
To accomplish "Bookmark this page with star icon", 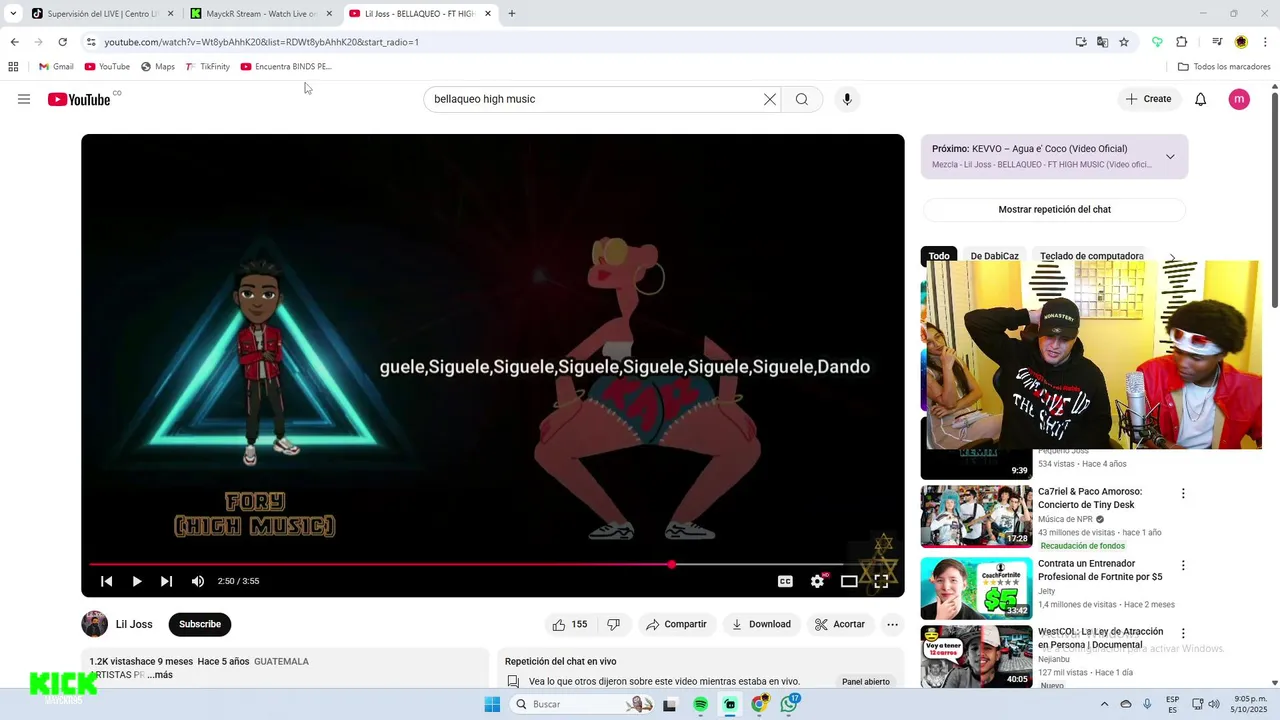I will 1124,42.
